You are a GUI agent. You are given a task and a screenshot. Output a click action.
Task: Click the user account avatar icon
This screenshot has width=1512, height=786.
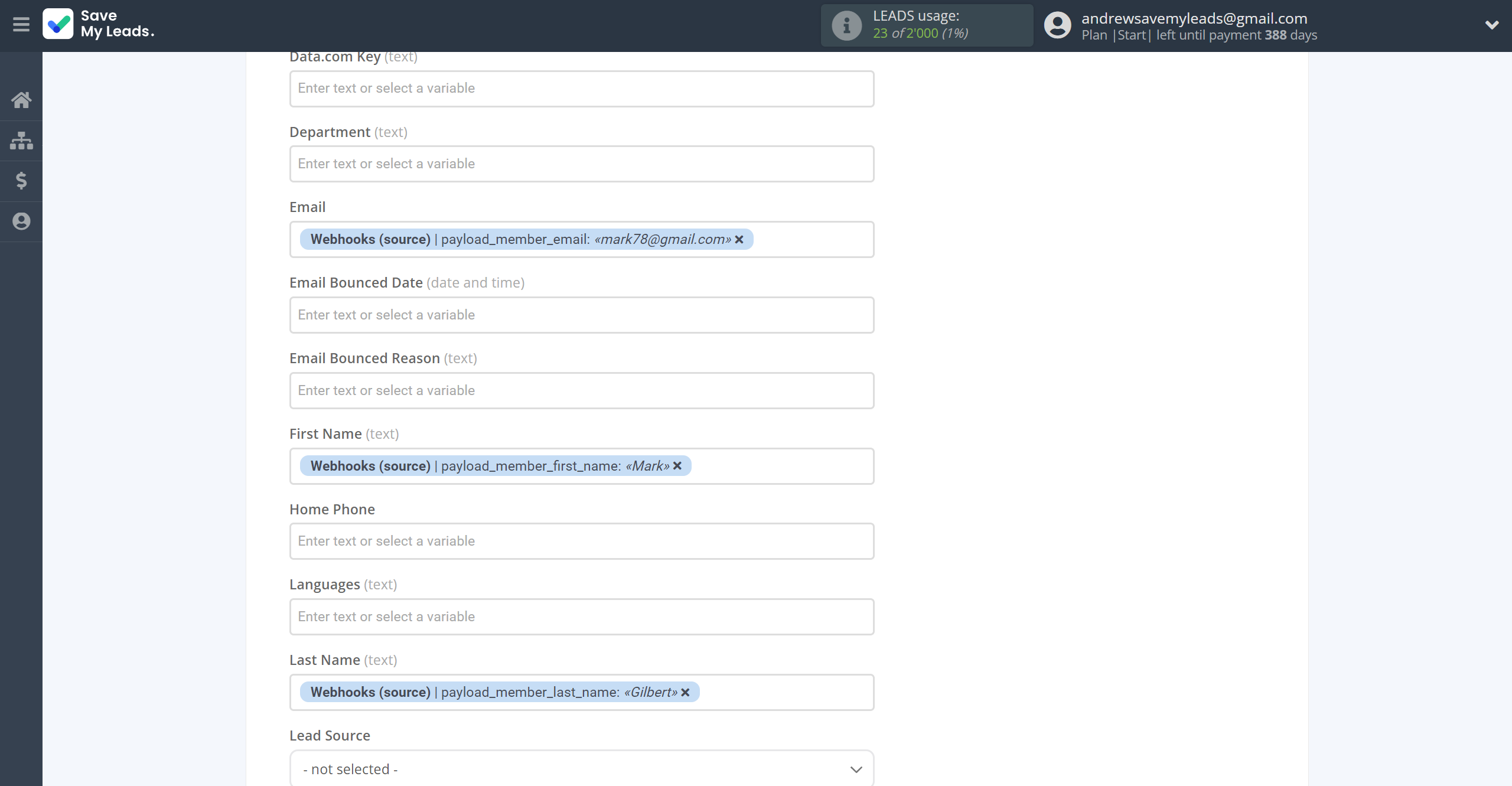click(x=1057, y=25)
